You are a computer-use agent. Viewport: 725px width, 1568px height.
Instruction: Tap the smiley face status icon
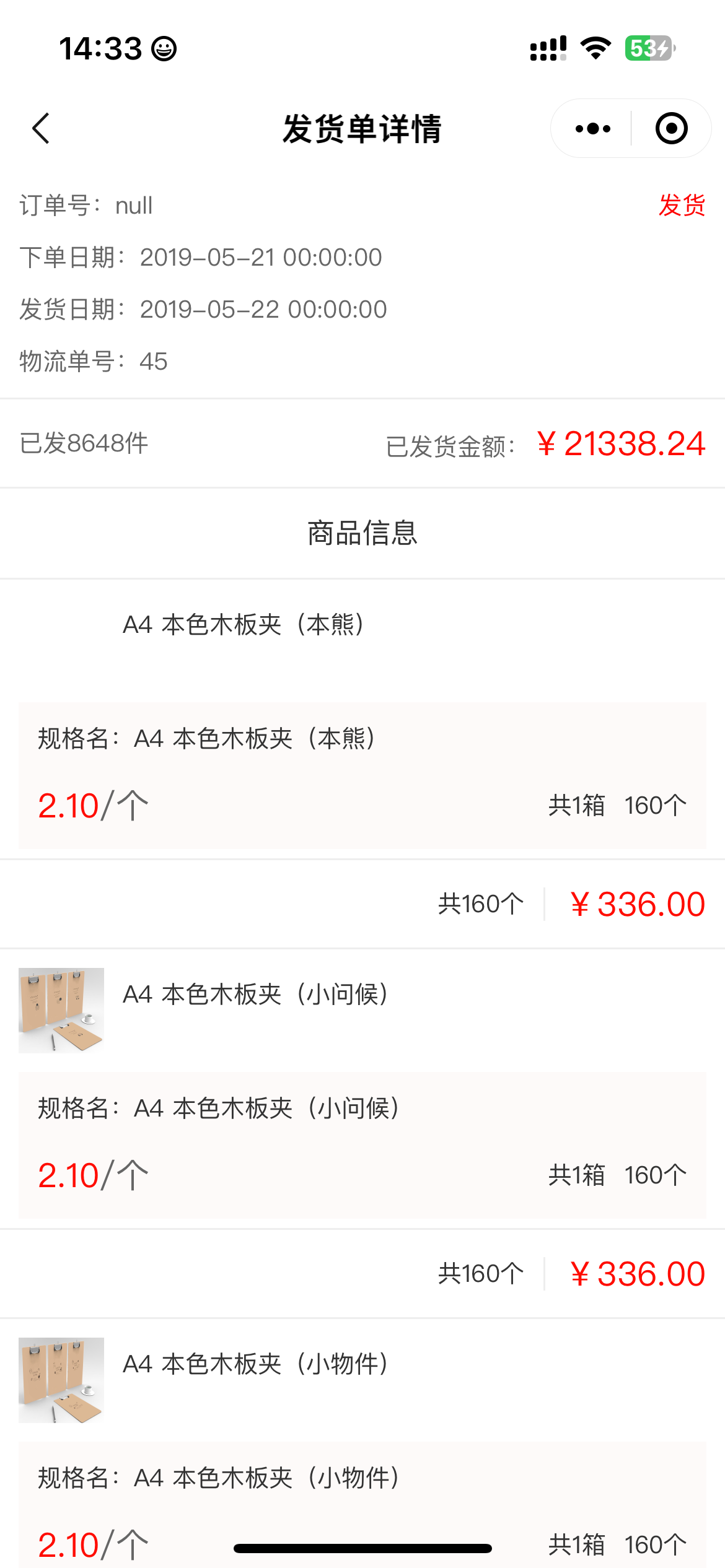pos(164,49)
